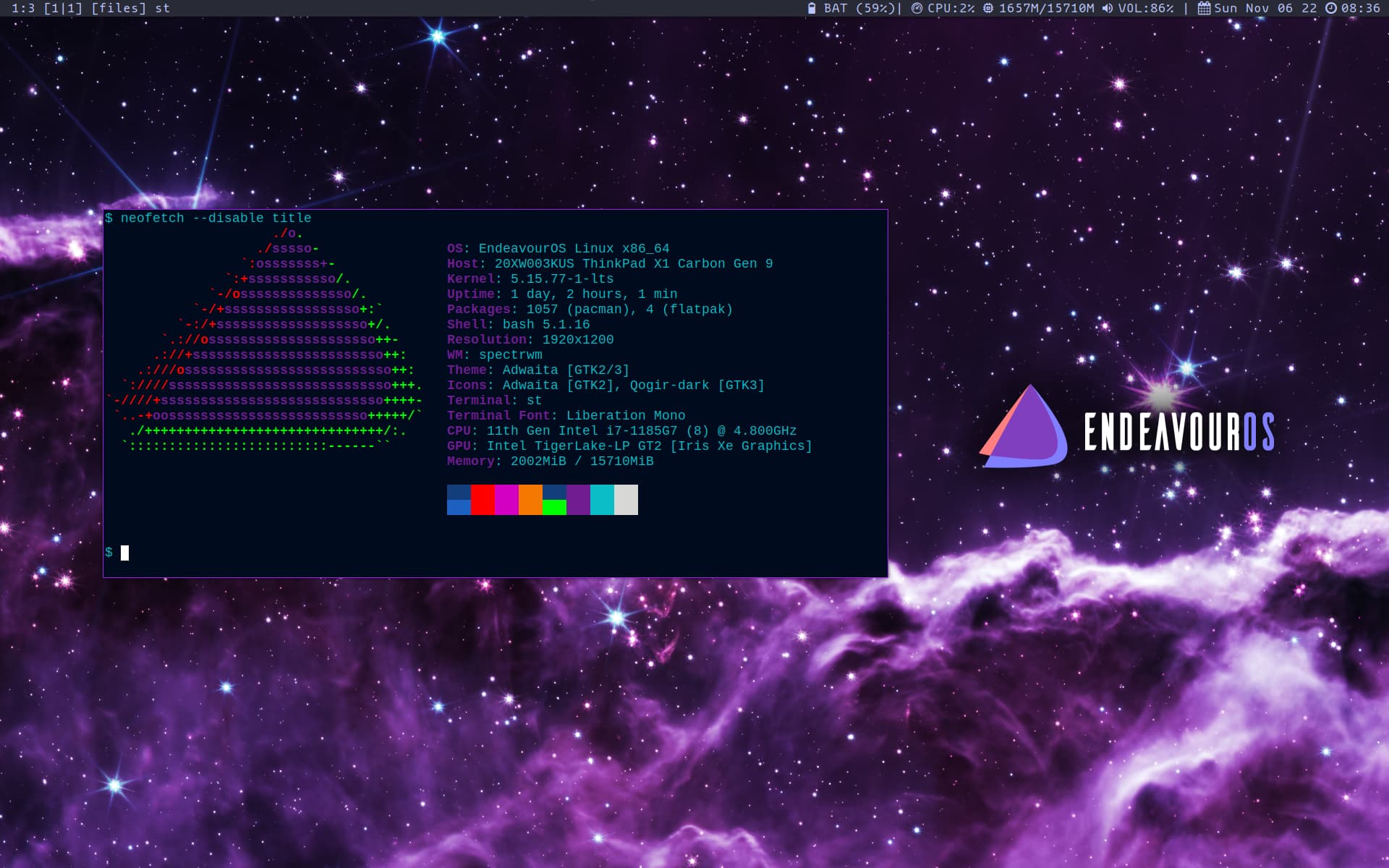Click the terminal prompt cursor
The width and height of the screenshot is (1389, 868).
pyautogui.click(x=124, y=553)
